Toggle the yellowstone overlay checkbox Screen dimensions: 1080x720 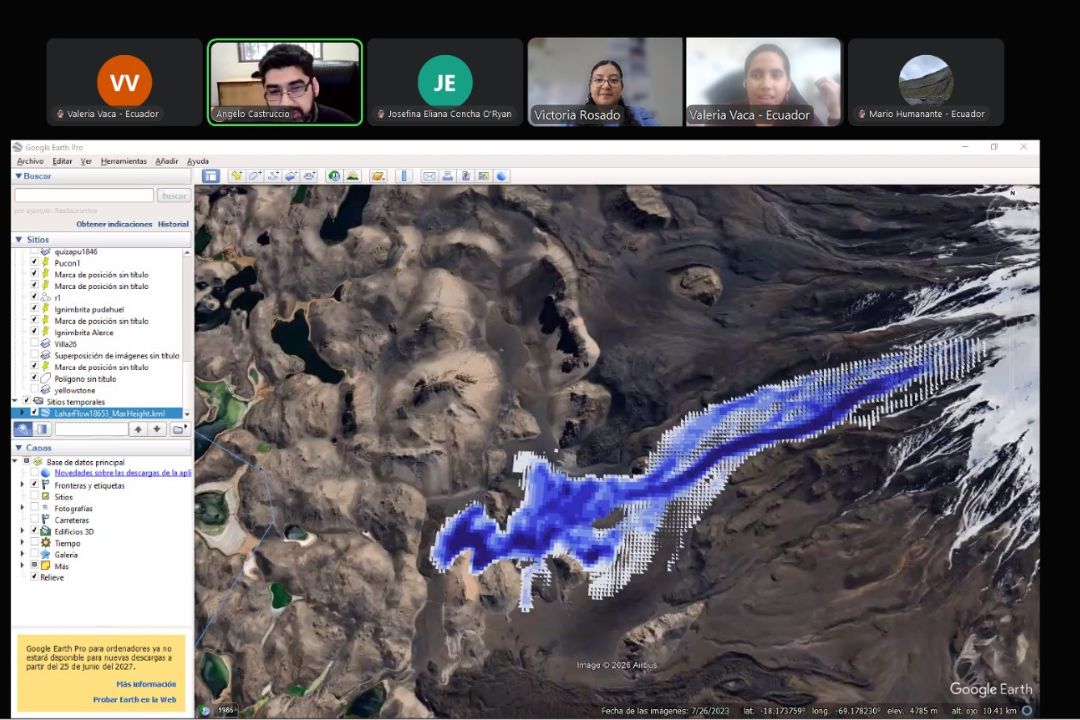(34, 390)
